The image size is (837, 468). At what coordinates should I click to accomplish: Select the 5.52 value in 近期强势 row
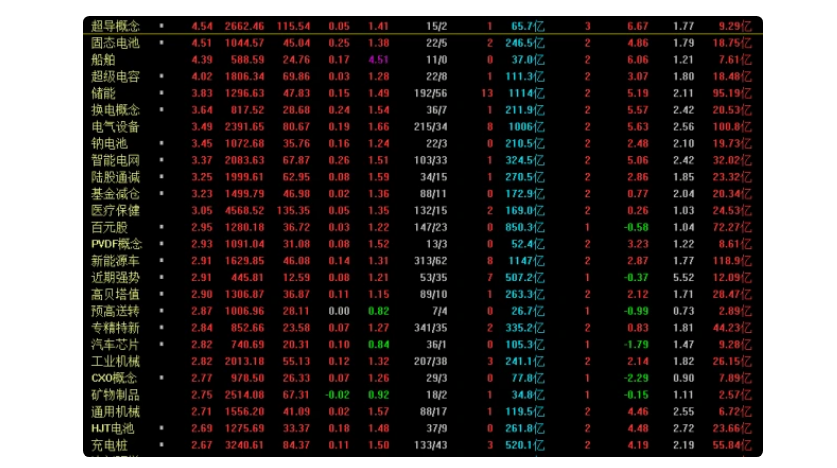click(683, 277)
